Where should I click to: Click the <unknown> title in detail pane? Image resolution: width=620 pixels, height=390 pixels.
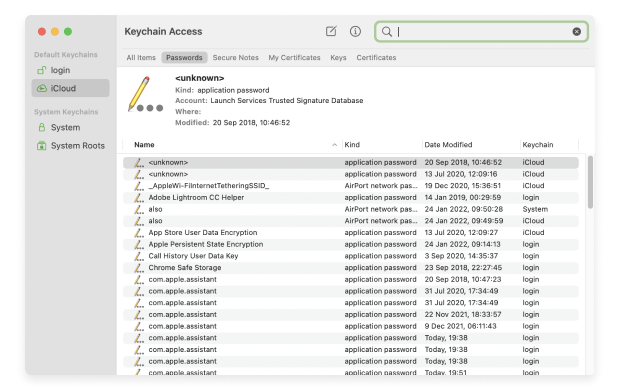click(x=200, y=78)
